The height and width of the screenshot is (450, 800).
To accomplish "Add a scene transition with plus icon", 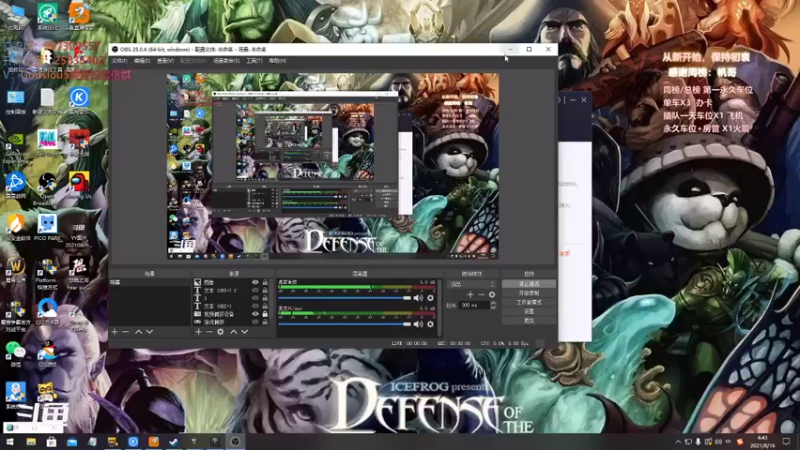I will click(470, 294).
